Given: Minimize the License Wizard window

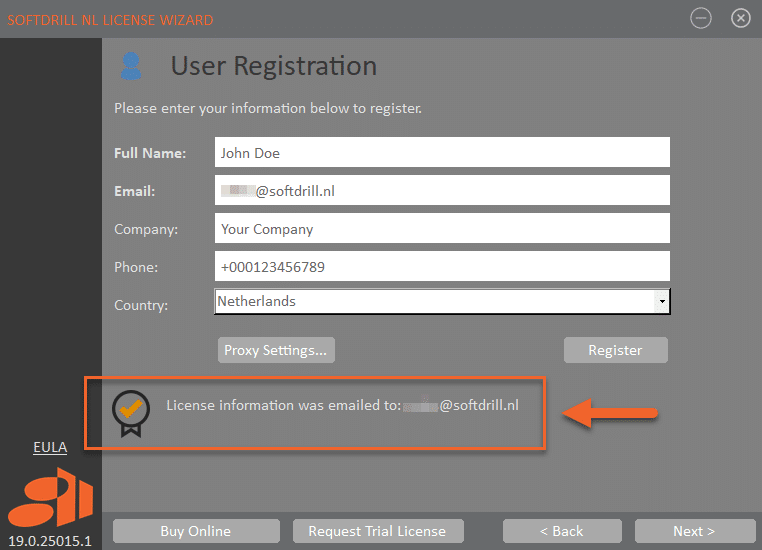Looking at the screenshot, I should pos(701,18).
